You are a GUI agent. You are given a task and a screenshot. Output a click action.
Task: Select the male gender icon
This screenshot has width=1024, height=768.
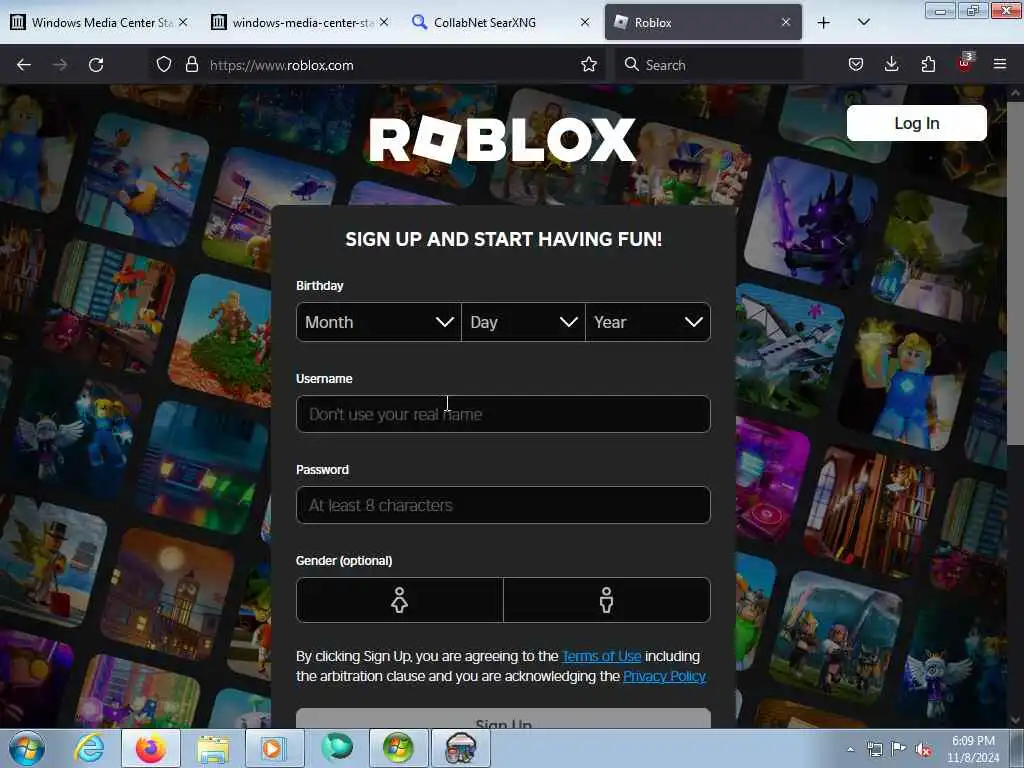(607, 600)
